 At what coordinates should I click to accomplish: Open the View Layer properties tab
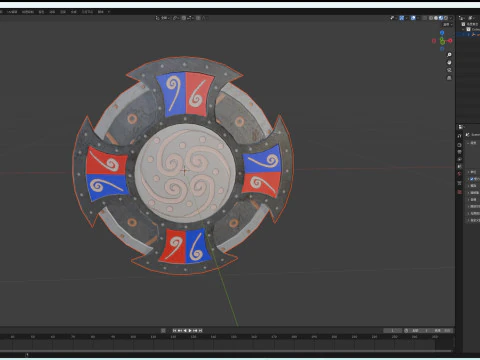(x=460, y=159)
